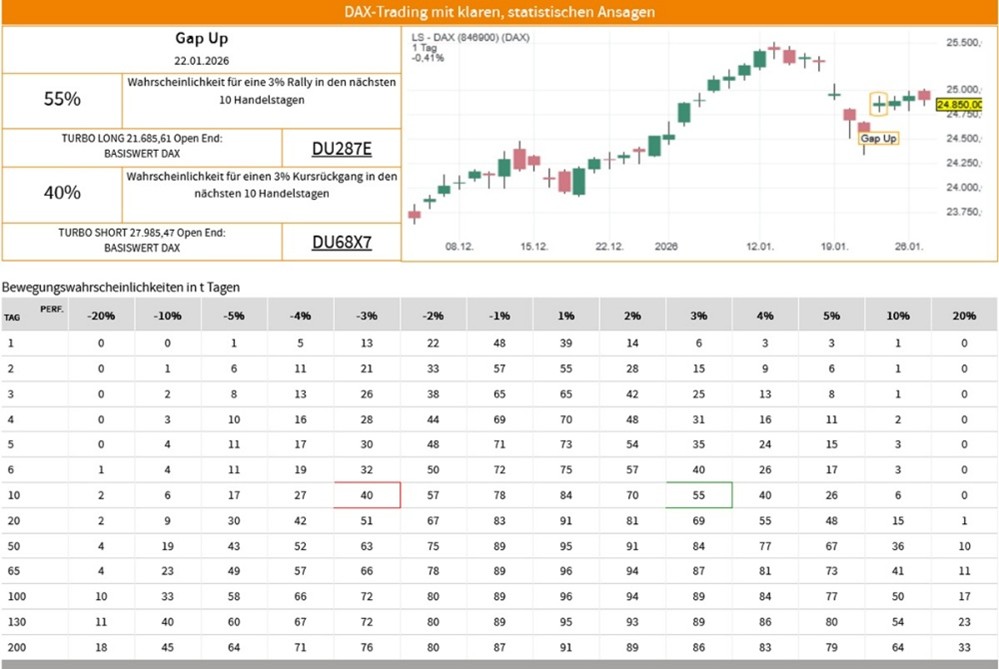Screen dimensions: 999x669
Task: Click the 20% column header
Action: [964, 315]
